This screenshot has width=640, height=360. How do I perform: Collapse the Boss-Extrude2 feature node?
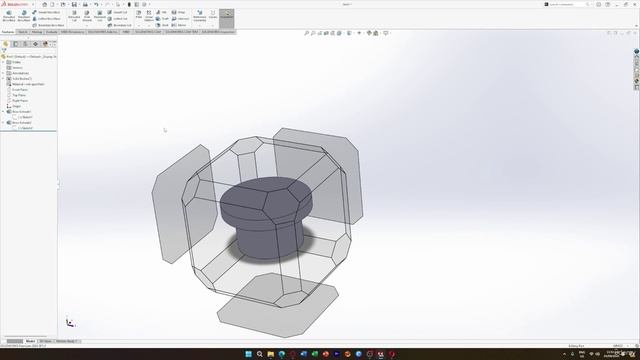[3, 123]
